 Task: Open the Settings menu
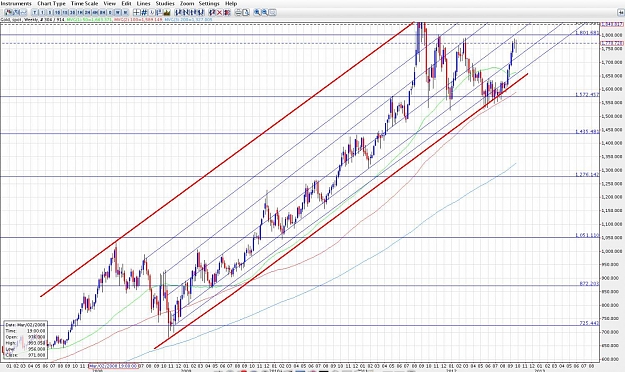coord(209,3)
